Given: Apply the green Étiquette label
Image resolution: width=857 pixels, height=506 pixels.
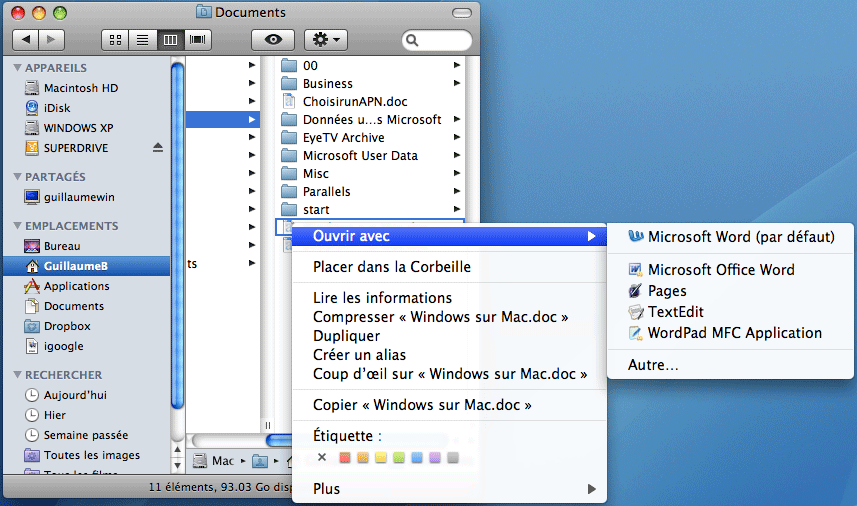Looking at the screenshot, I should pos(398,457).
